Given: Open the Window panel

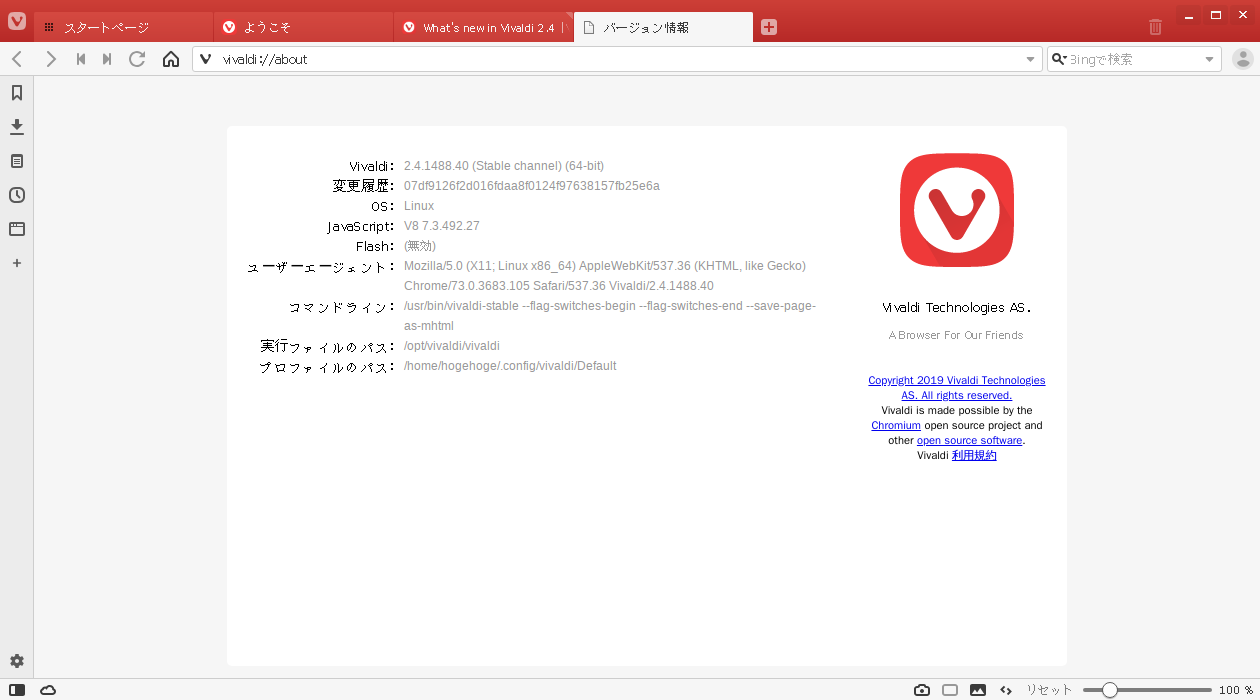Looking at the screenshot, I should (x=17, y=229).
